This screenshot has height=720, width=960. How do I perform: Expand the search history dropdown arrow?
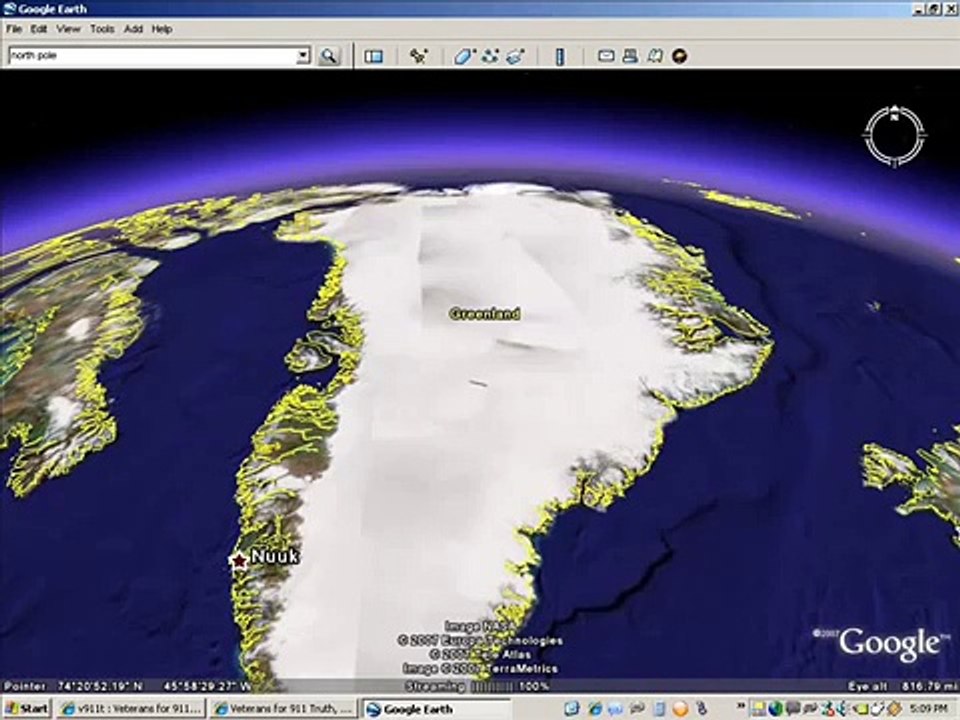pos(303,56)
